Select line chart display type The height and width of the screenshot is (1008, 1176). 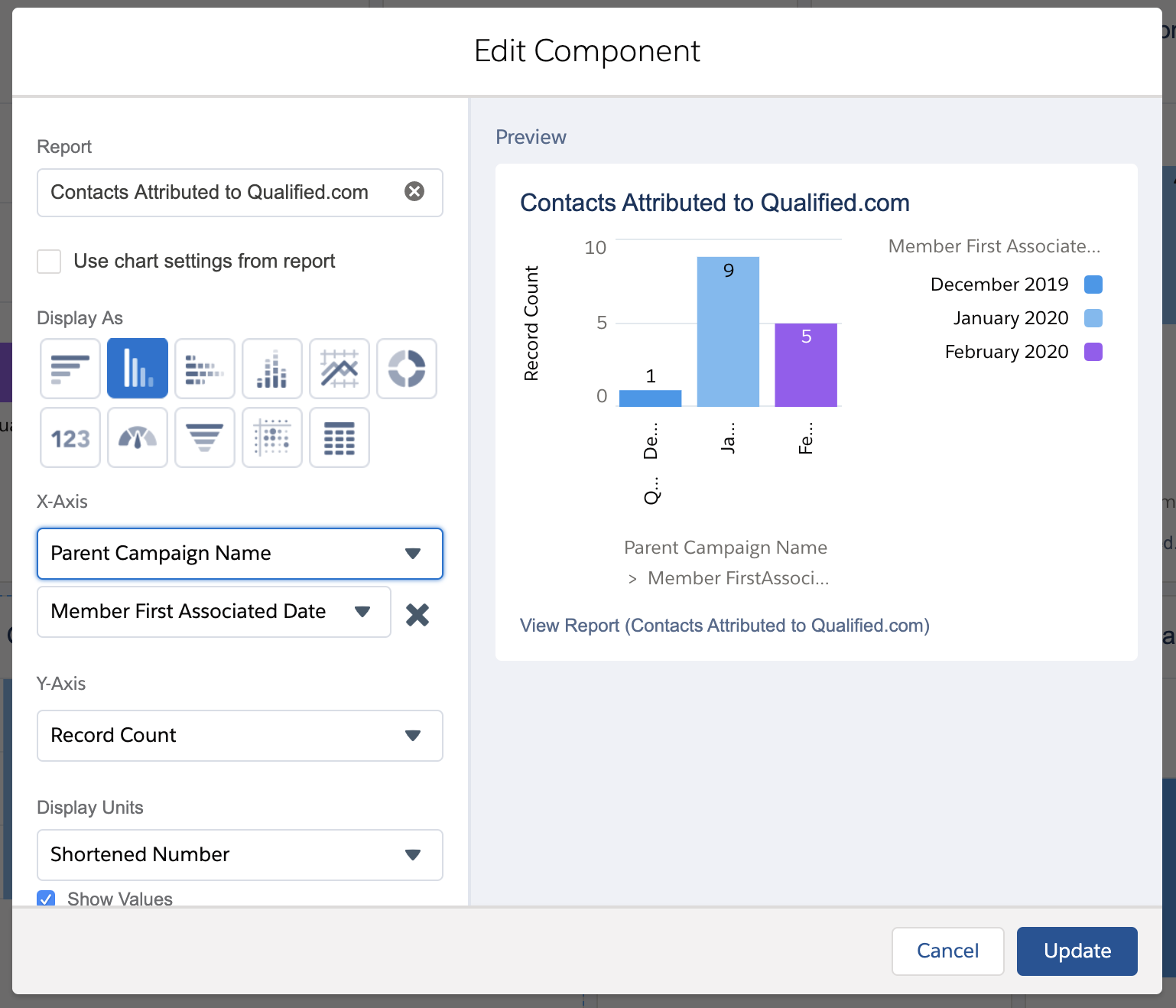click(339, 369)
